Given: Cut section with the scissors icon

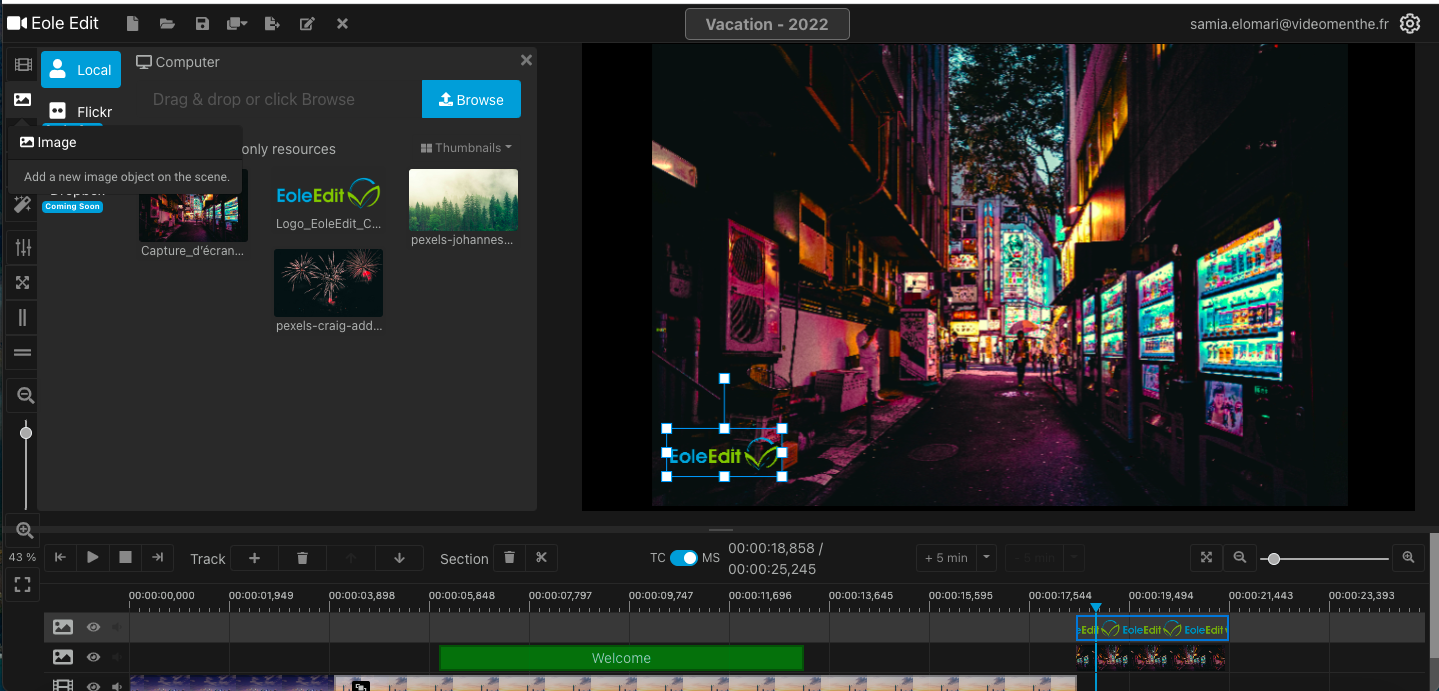Looking at the screenshot, I should point(541,558).
